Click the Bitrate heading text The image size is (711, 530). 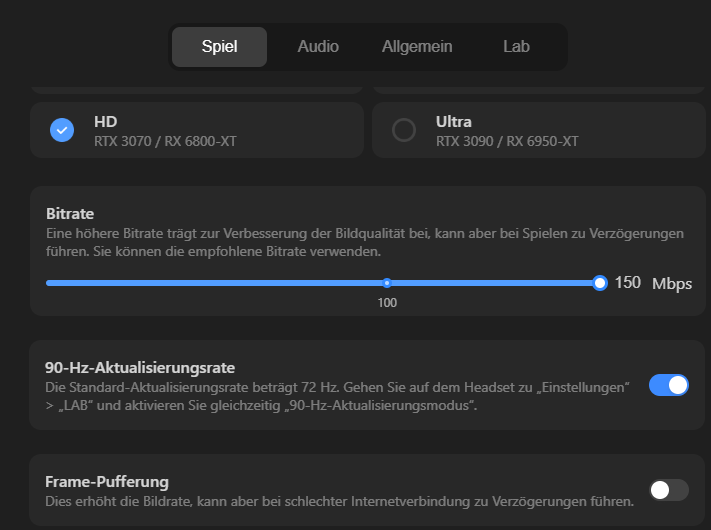point(70,214)
